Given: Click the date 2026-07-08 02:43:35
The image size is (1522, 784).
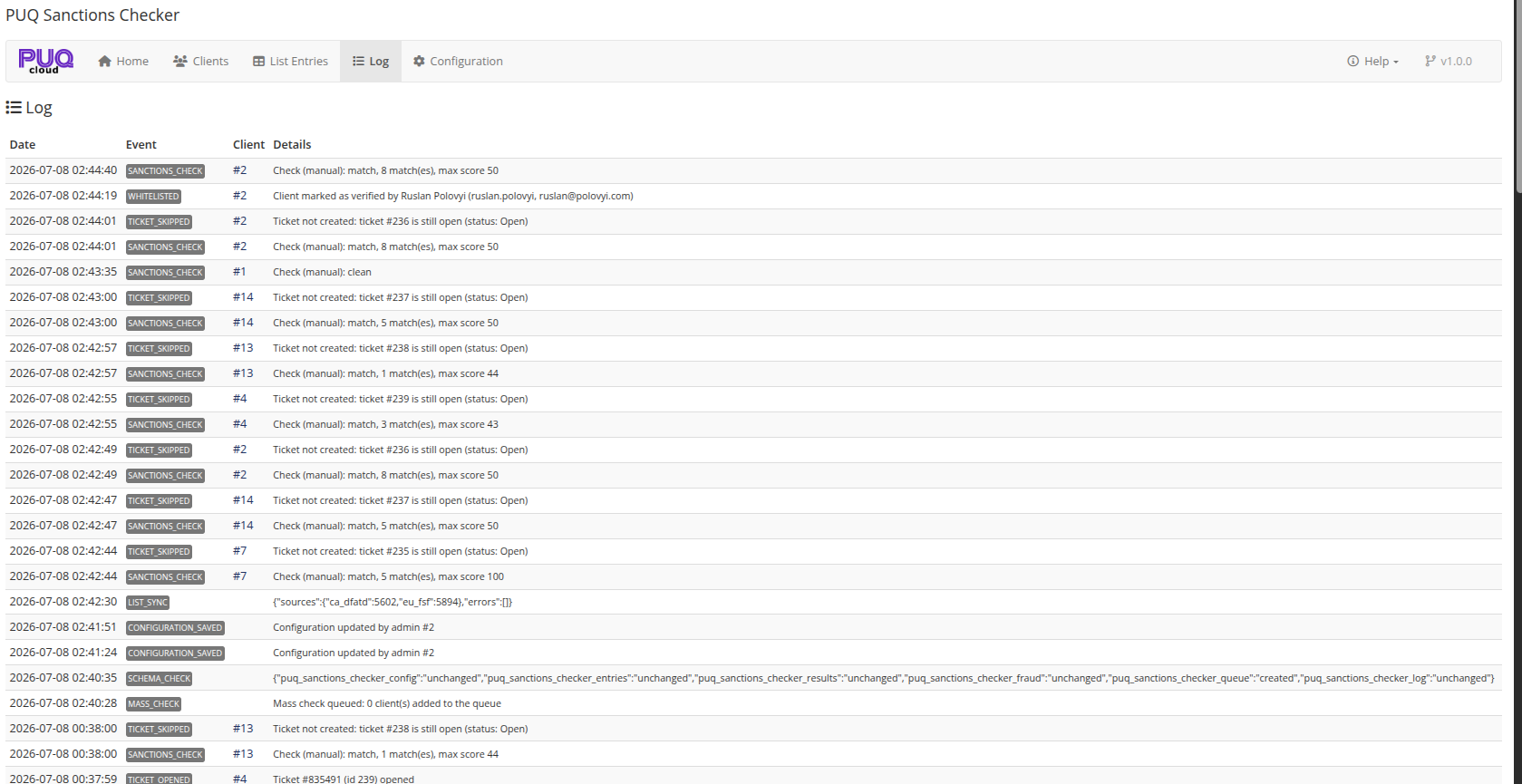Looking at the screenshot, I should coord(63,272).
